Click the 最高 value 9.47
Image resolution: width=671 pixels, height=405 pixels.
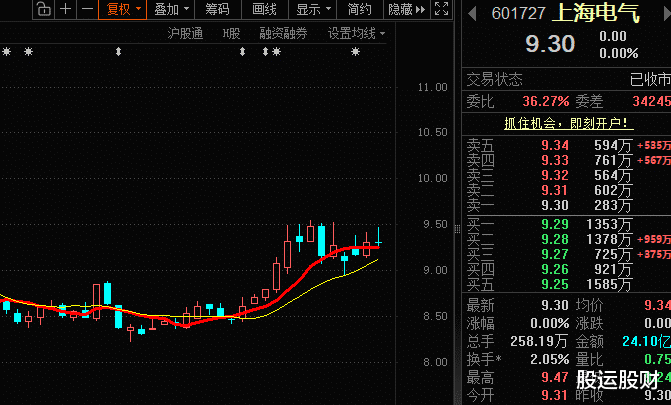click(555, 377)
